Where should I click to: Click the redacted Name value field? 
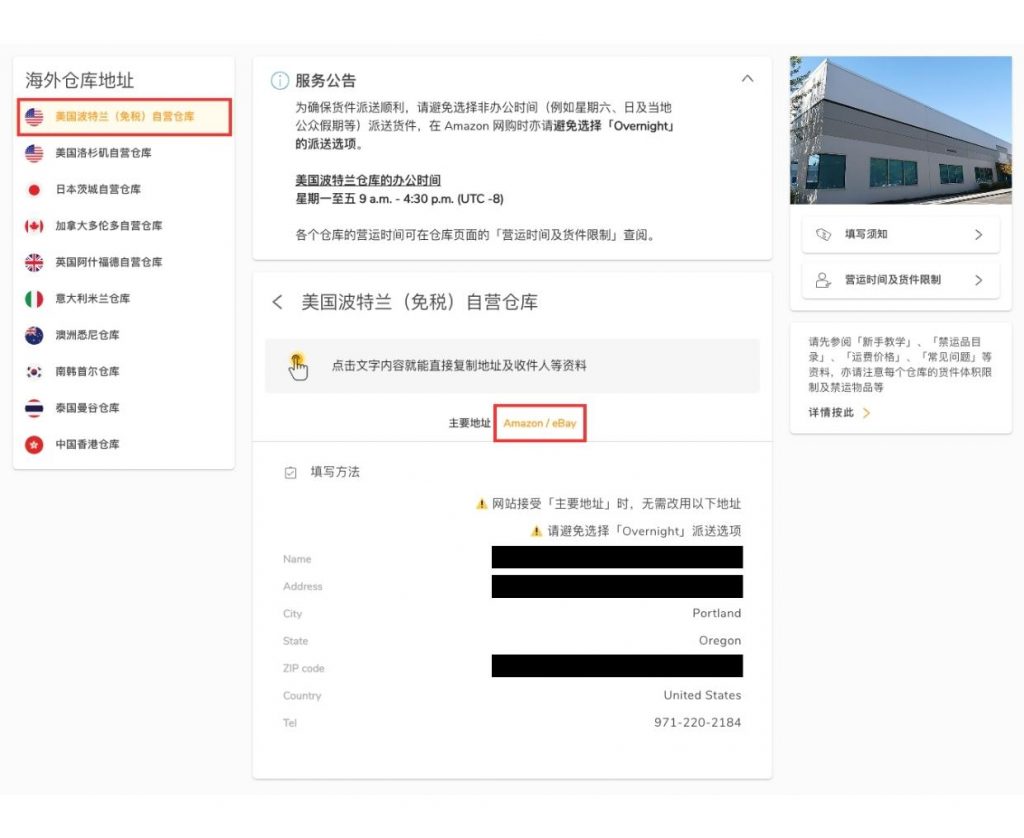tap(617, 558)
